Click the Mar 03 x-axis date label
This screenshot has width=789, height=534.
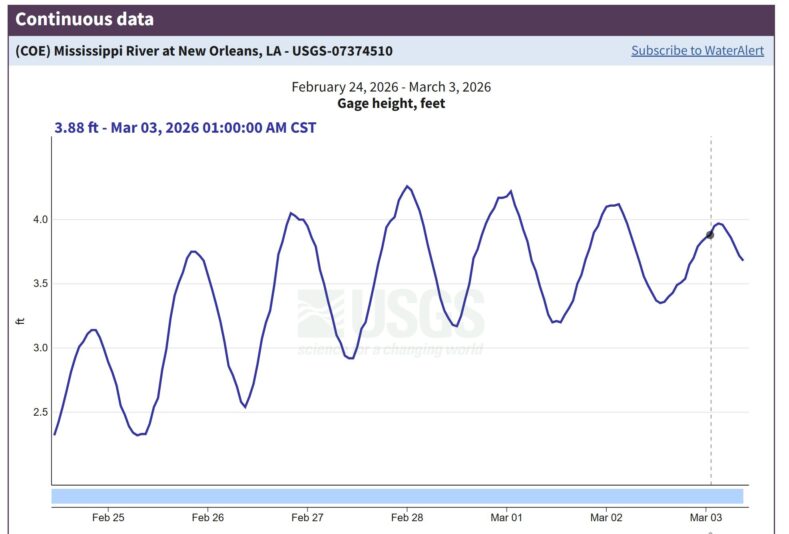(706, 518)
